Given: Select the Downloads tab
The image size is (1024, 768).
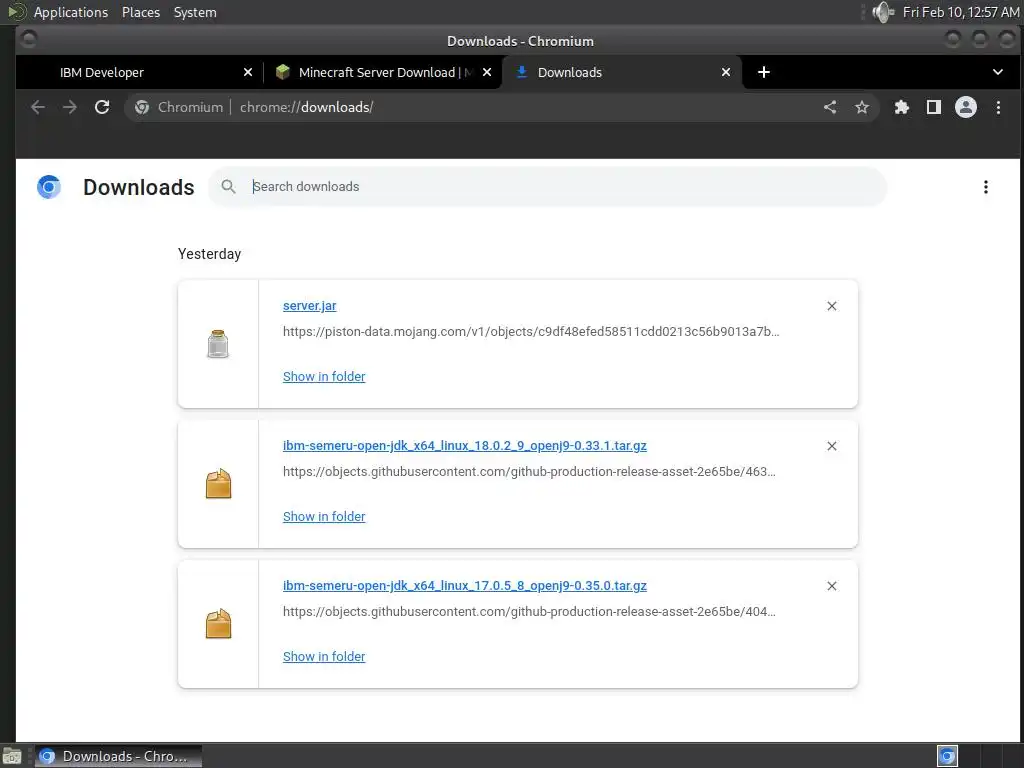Looking at the screenshot, I should (x=620, y=72).
